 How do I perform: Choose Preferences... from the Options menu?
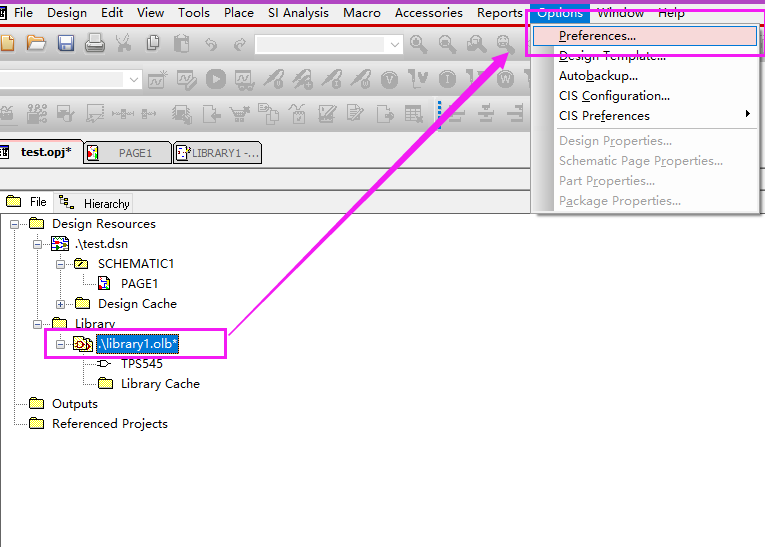coord(645,36)
